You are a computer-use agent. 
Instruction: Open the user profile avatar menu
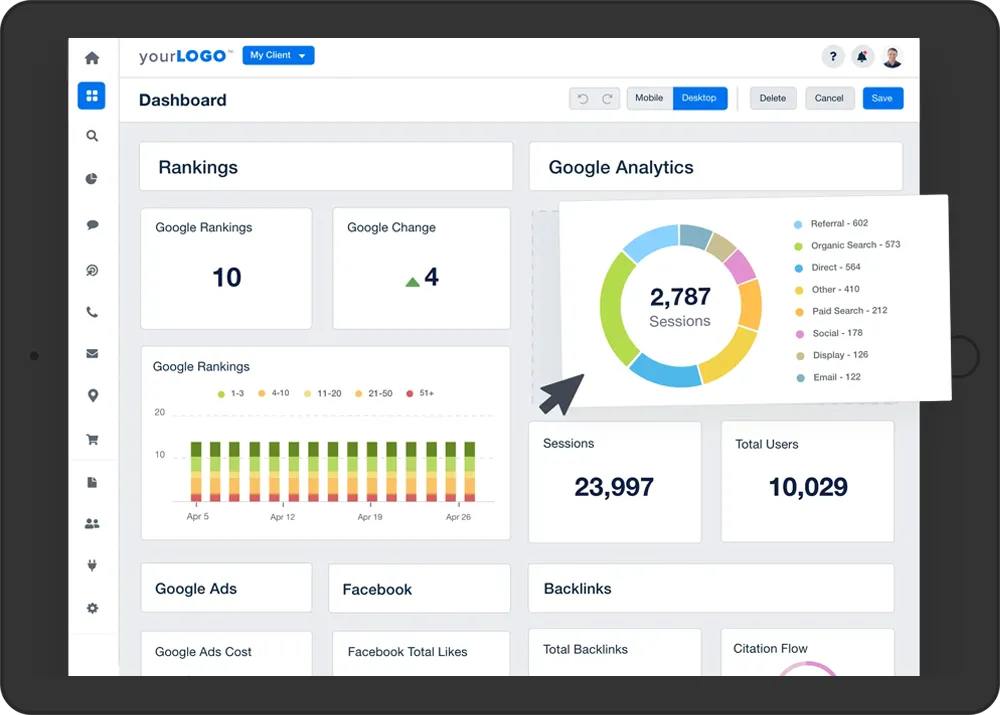point(892,57)
